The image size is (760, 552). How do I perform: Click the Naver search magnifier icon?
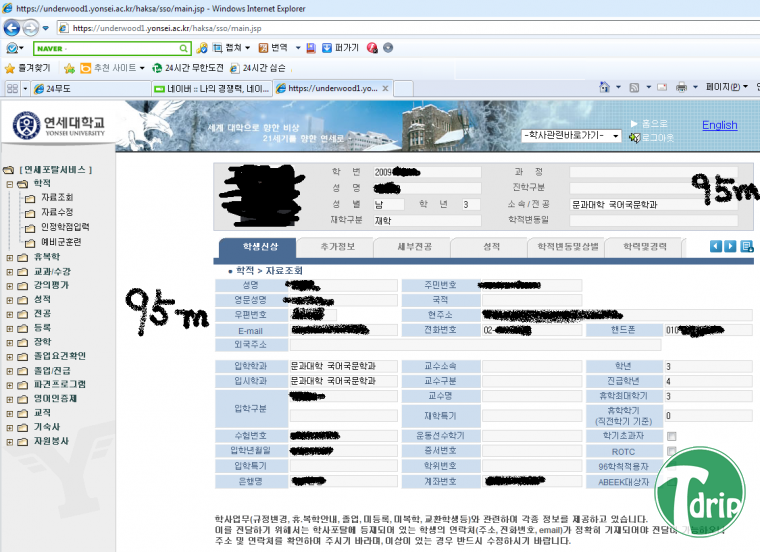(x=183, y=48)
